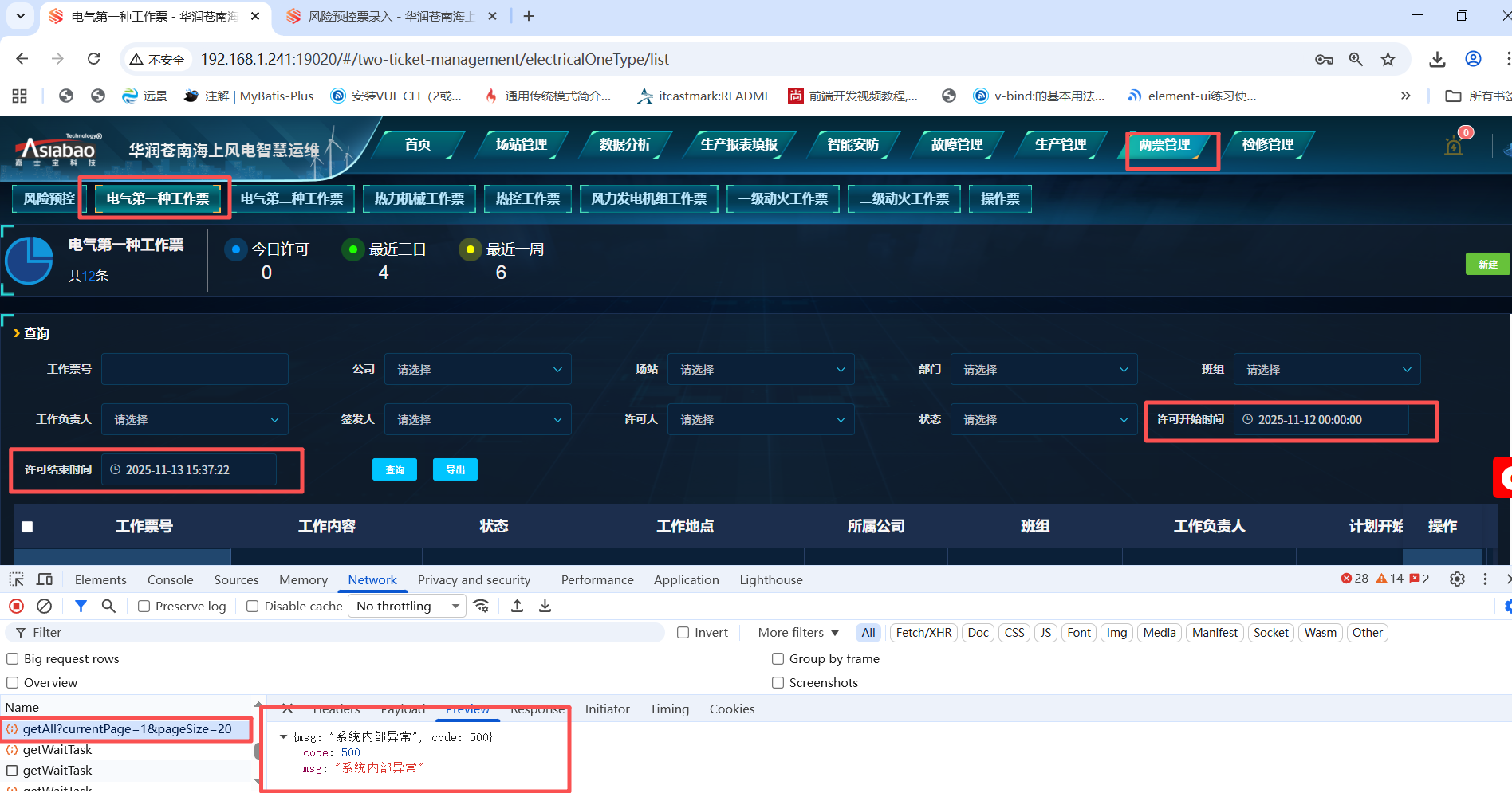Click the 工作票号 input field

tap(195, 370)
